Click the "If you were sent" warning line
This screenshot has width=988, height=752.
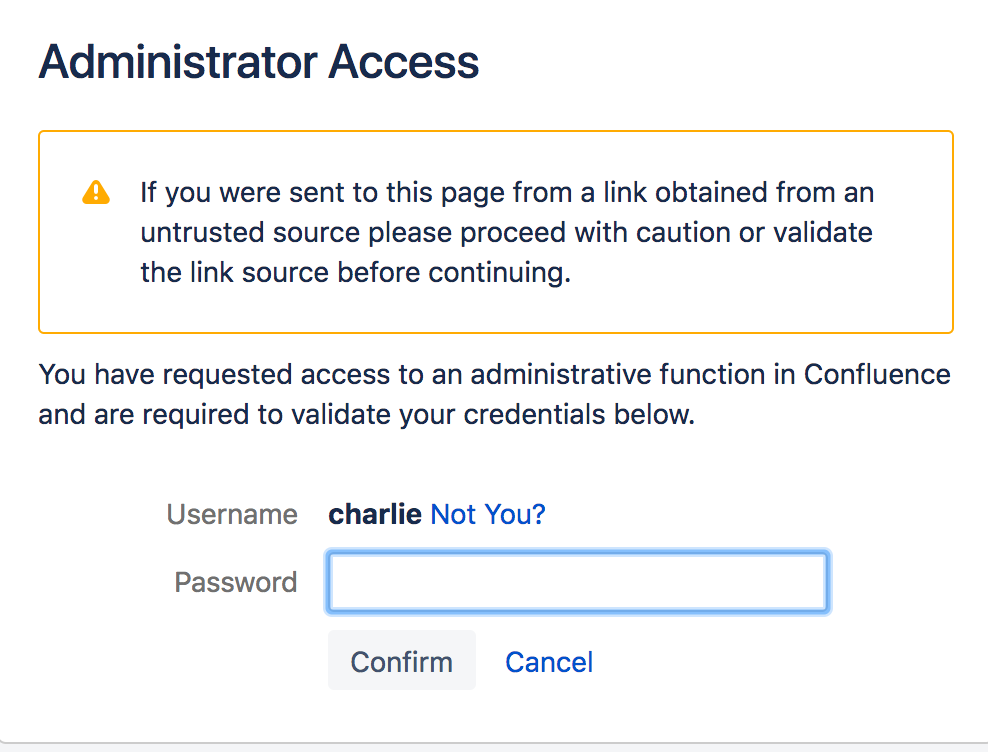[507, 192]
